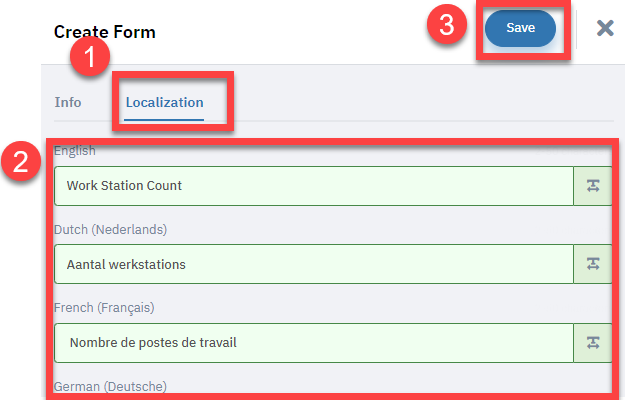Click the translate icon beside Work Station Count
Screen dimensions: 625x400
point(593,186)
